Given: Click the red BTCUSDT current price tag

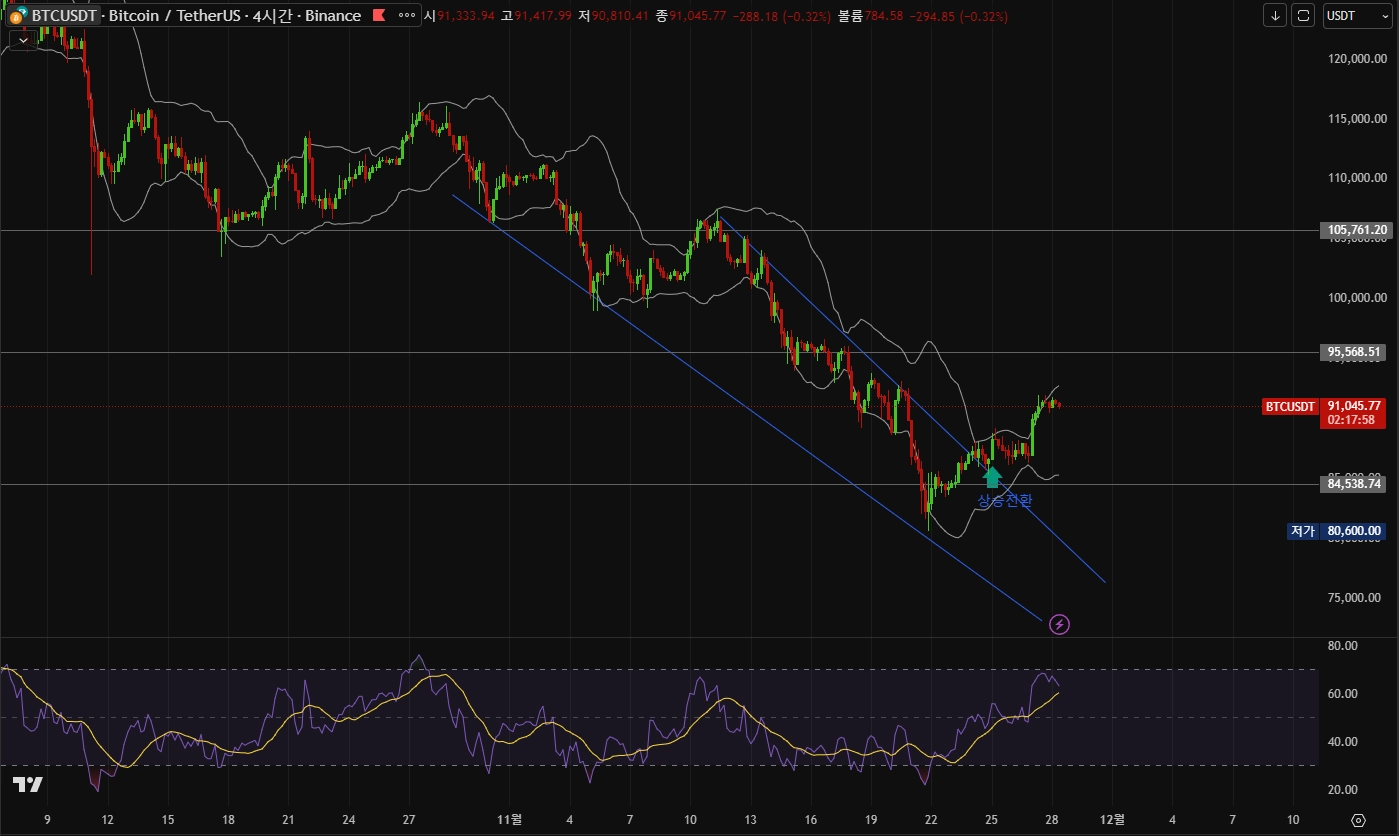Looking at the screenshot, I should coord(1290,406).
